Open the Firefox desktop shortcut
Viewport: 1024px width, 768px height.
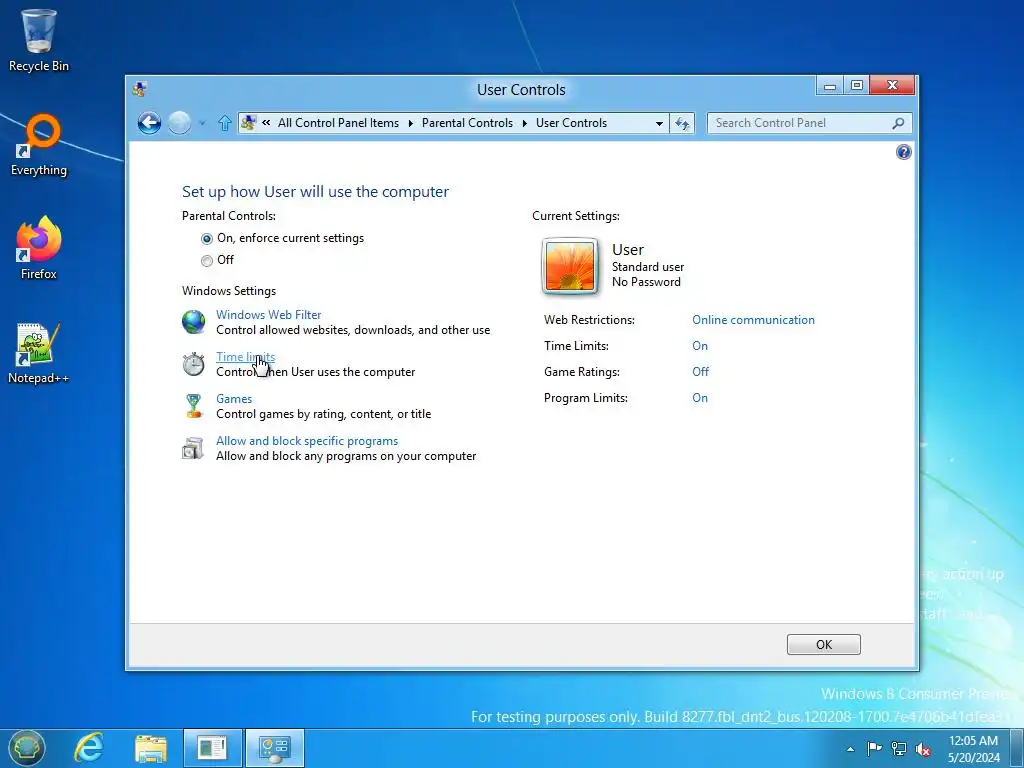pyautogui.click(x=39, y=248)
